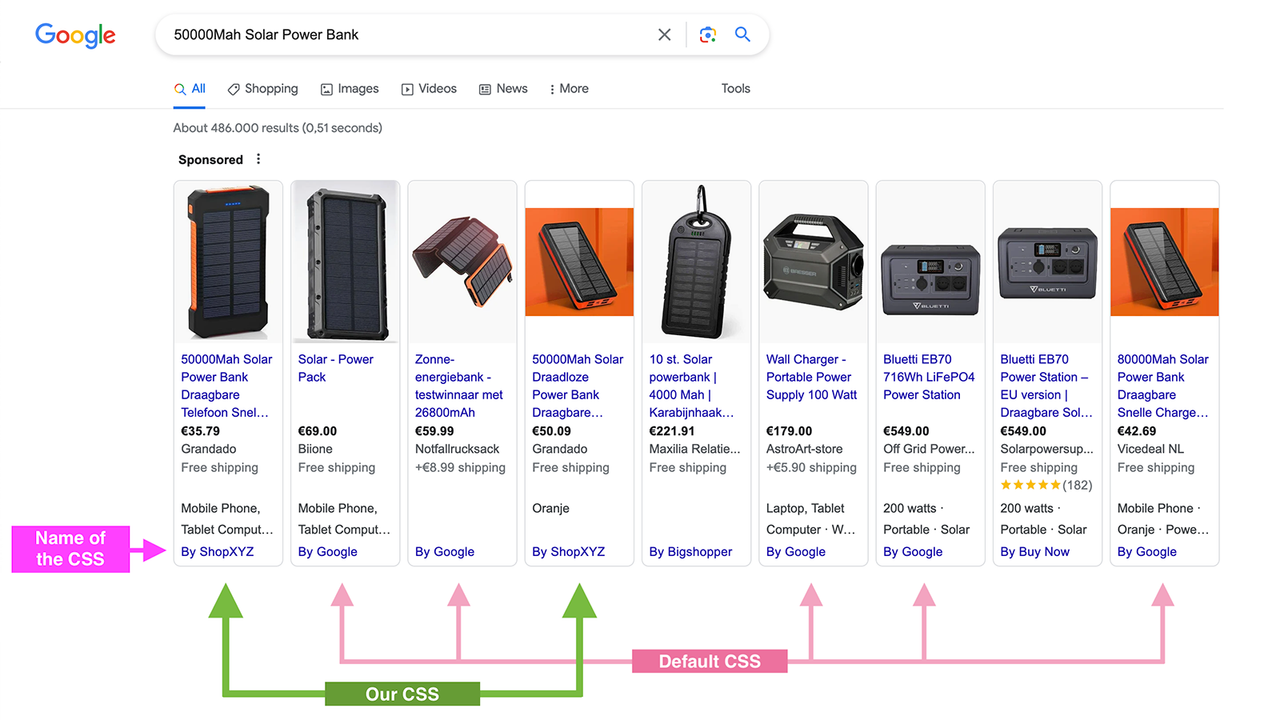The width and height of the screenshot is (1280, 720).
Task: Open the €50.09 orange power bank image
Action: point(579,262)
